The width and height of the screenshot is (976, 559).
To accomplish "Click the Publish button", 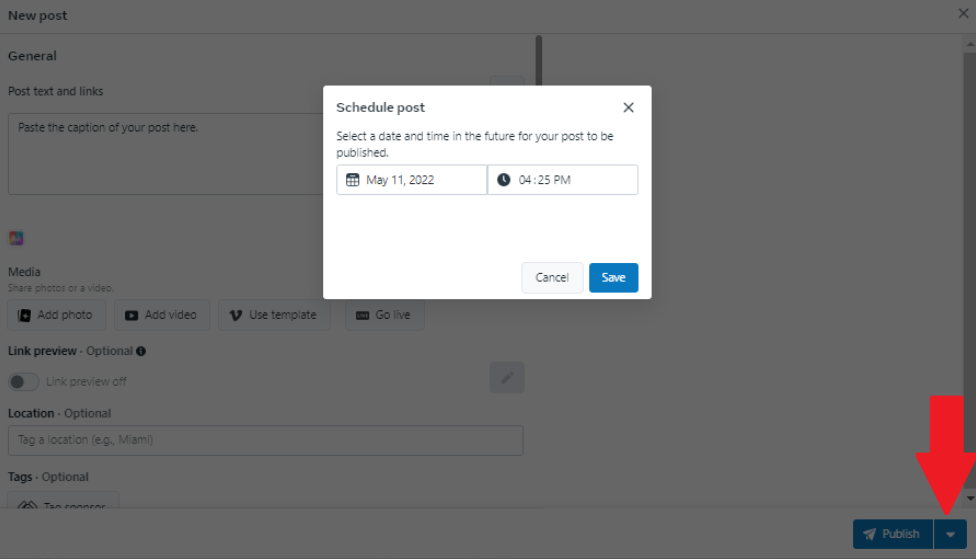I will pos(892,534).
